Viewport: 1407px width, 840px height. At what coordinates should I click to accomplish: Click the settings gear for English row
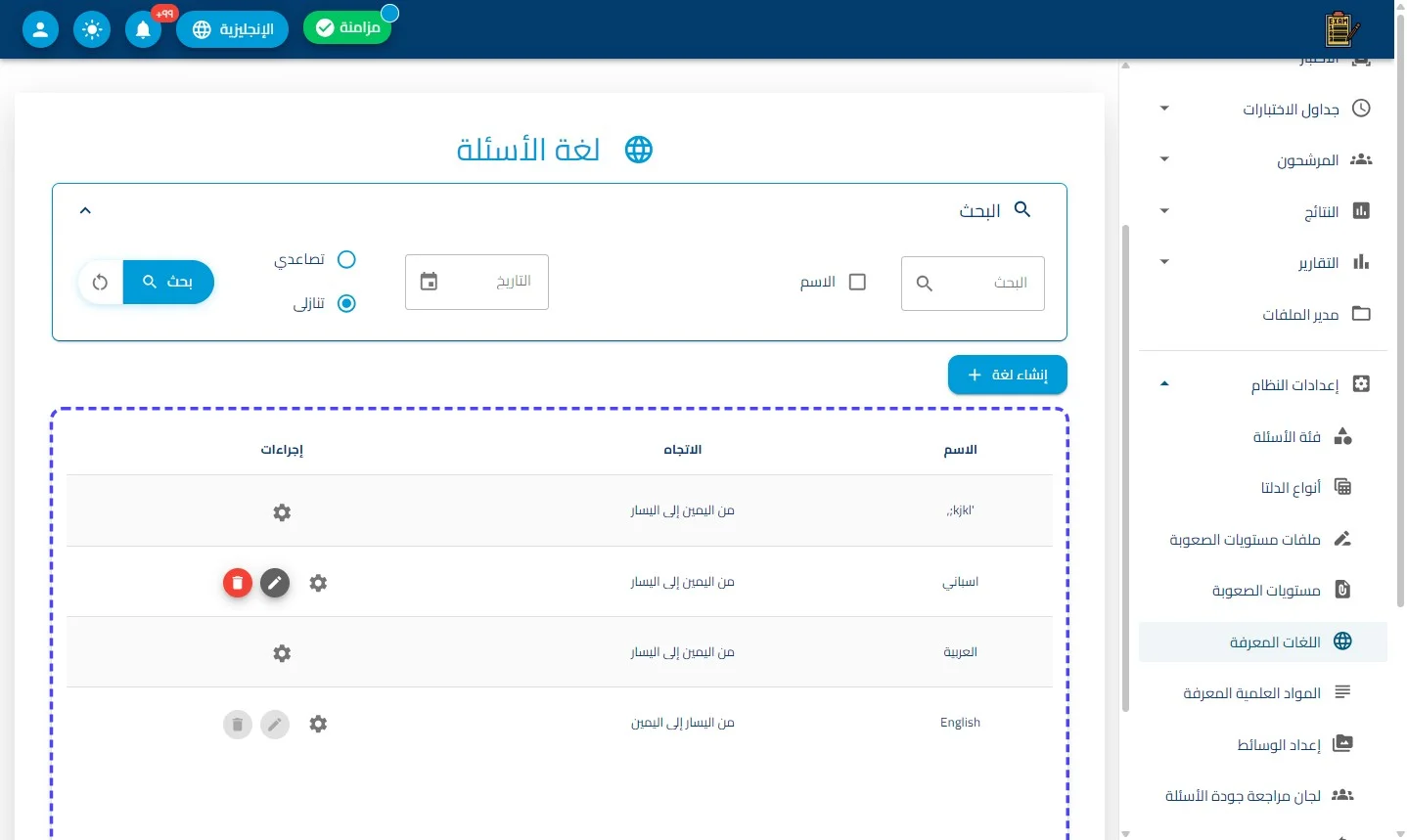(x=318, y=724)
